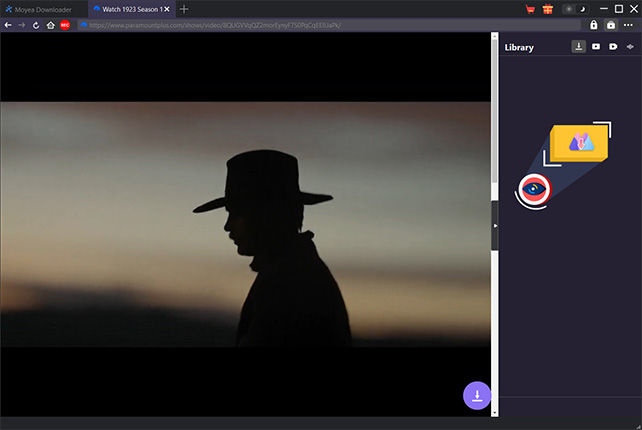Screen dimensions: 642x430
Task: Open the three-dot more menu
Action: coord(628,25)
